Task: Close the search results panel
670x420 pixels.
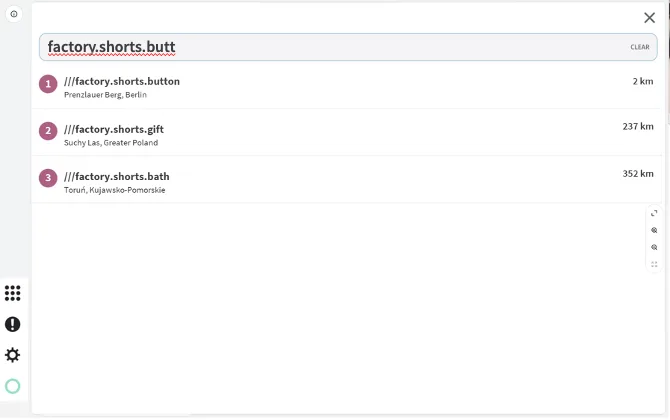Action: pos(649,18)
